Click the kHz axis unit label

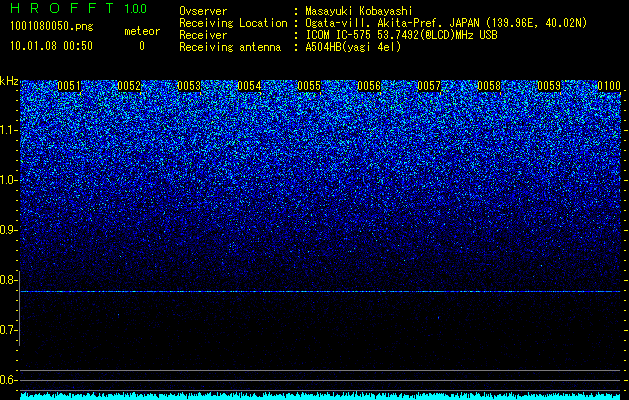[9, 81]
